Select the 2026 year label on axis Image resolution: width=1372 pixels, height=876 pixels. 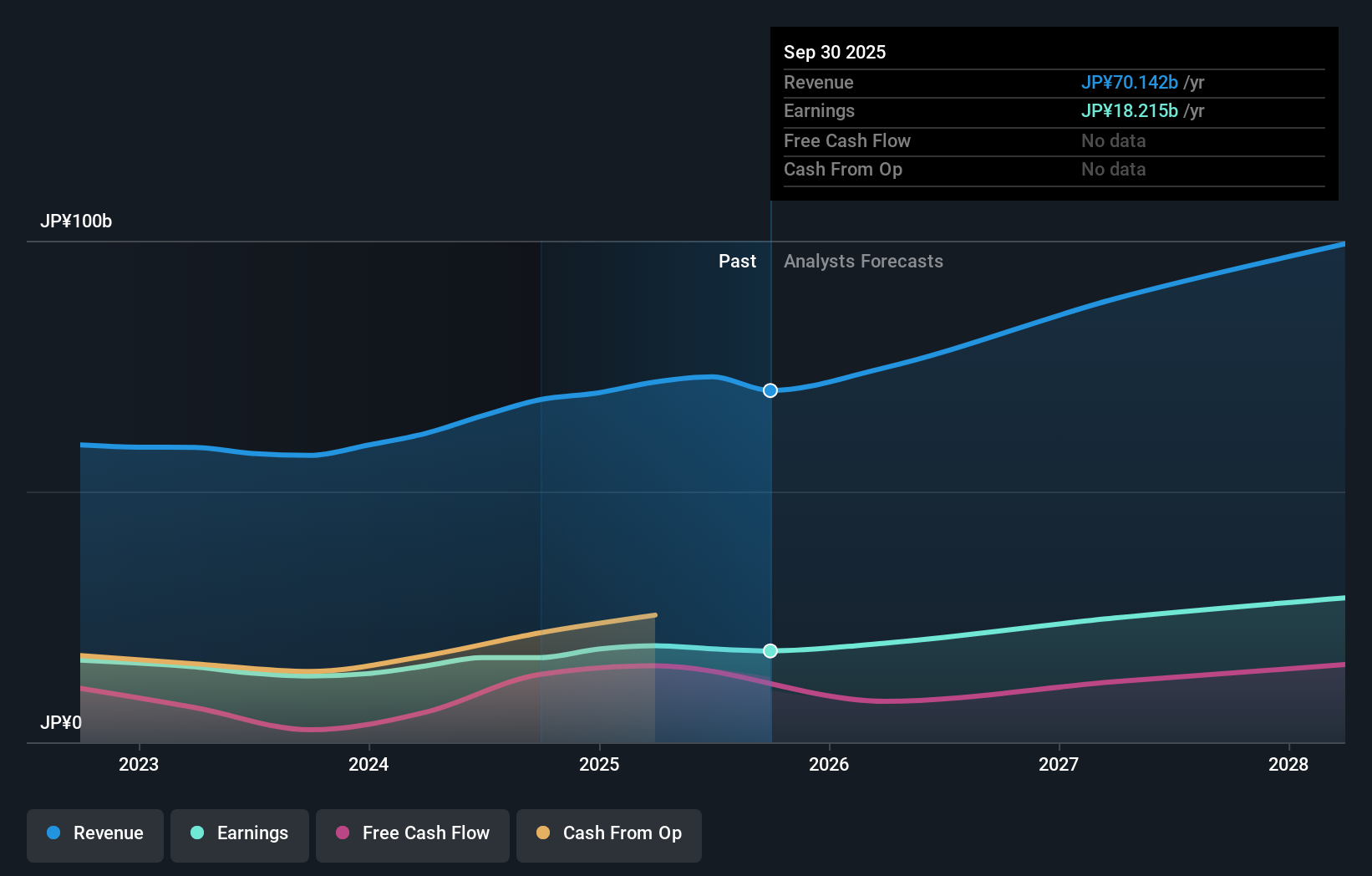pyautogui.click(x=829, y=764)
